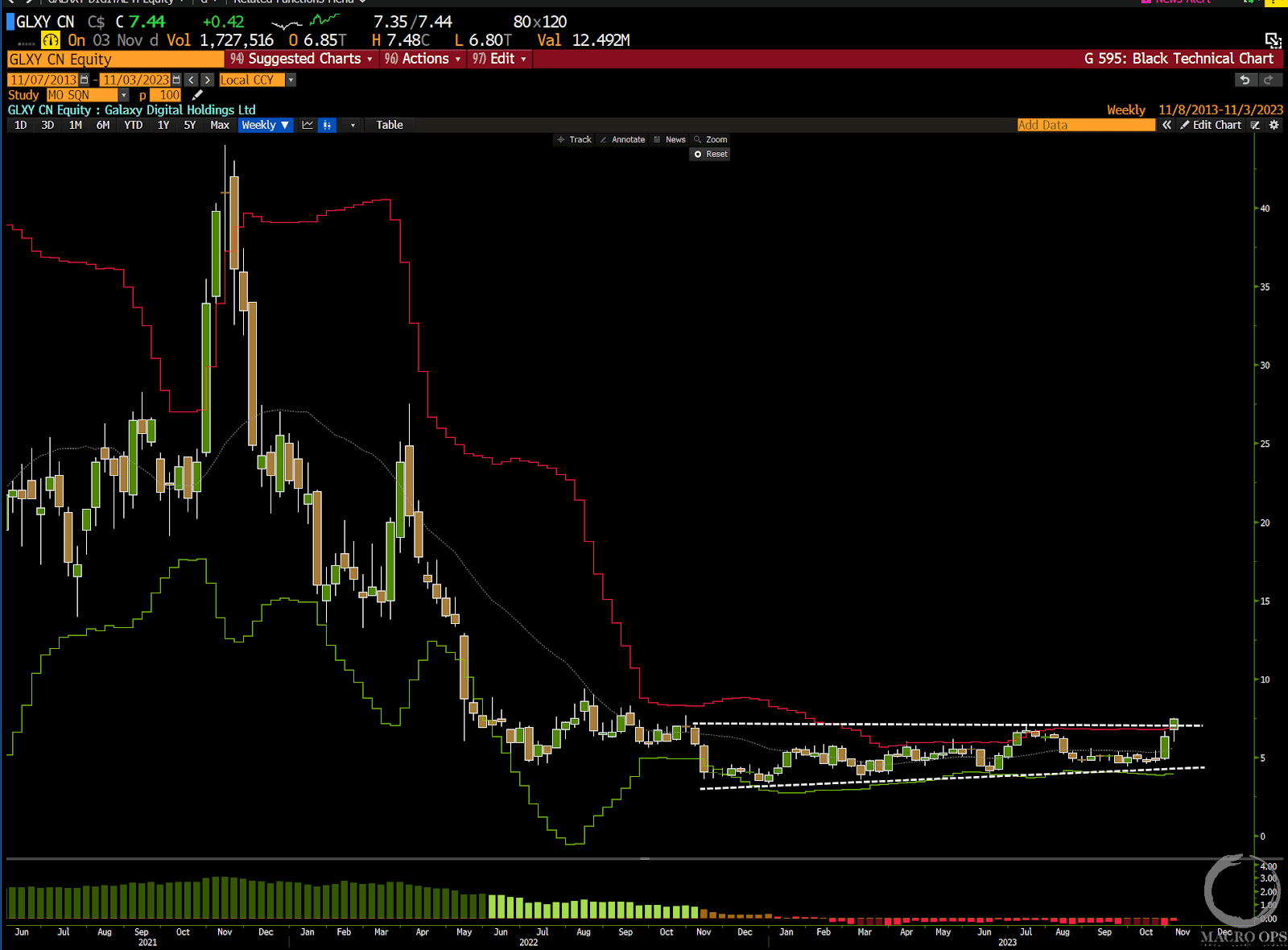The width and height of the screenshot is (1288, 950).
Task: Open the Weekly periodicity dropdown
Action: coord(265,125)
